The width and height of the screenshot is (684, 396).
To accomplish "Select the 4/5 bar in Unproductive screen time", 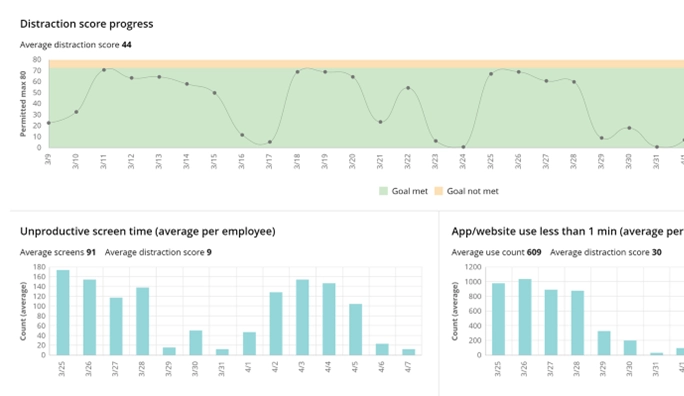I will pos(356,330).
